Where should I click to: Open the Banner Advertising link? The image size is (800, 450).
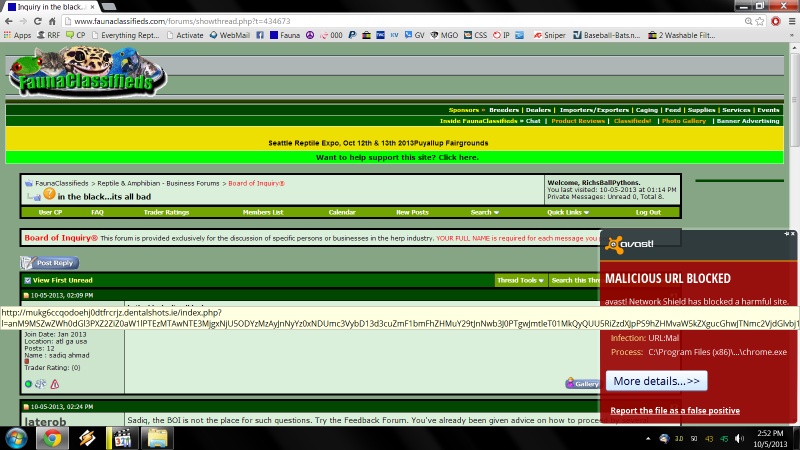[x=748, y=121]
